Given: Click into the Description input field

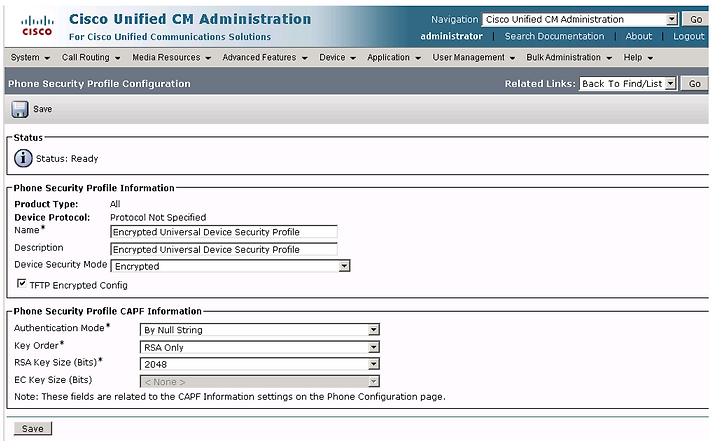Looking at the screenshot, I should click(224, 249).
